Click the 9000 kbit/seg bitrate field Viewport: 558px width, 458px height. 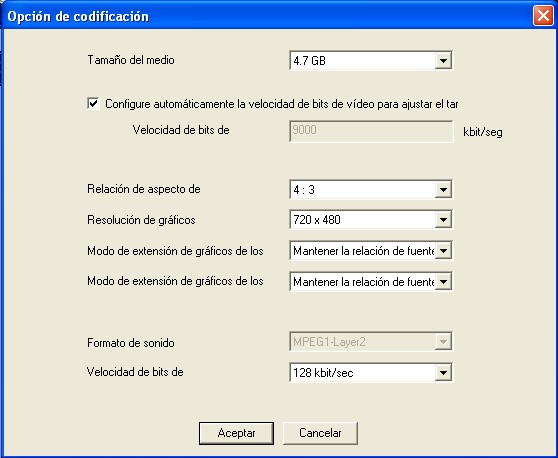click(371, 131)
